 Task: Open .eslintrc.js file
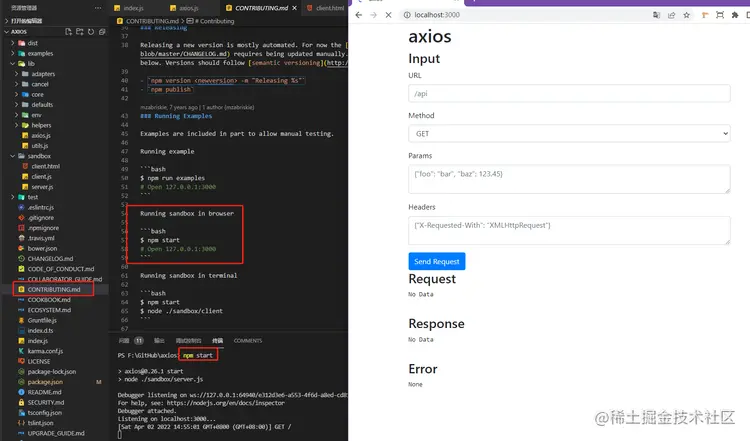click(x=41, y=208)
